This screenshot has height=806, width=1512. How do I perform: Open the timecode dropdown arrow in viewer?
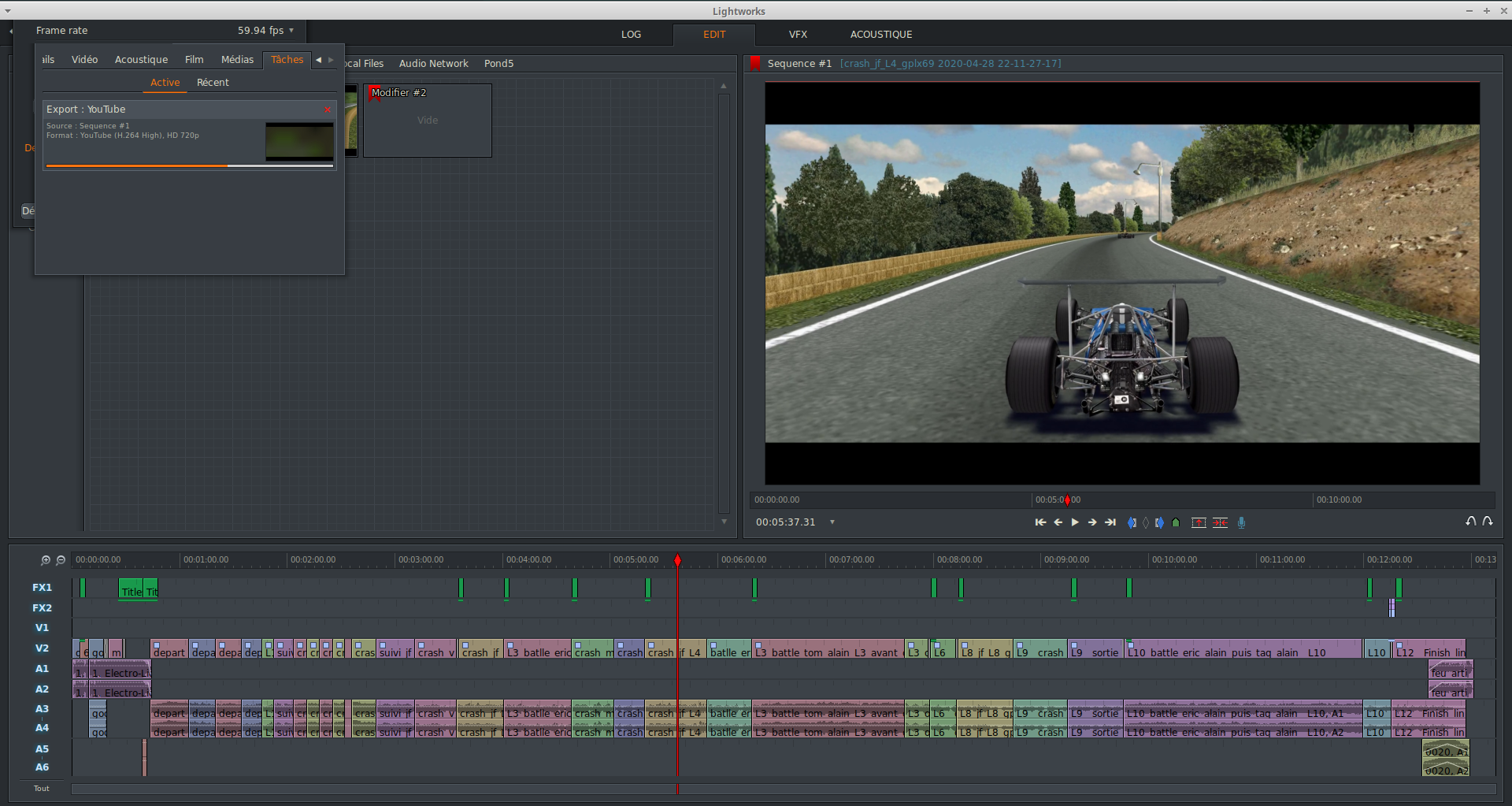coord(832,522)
